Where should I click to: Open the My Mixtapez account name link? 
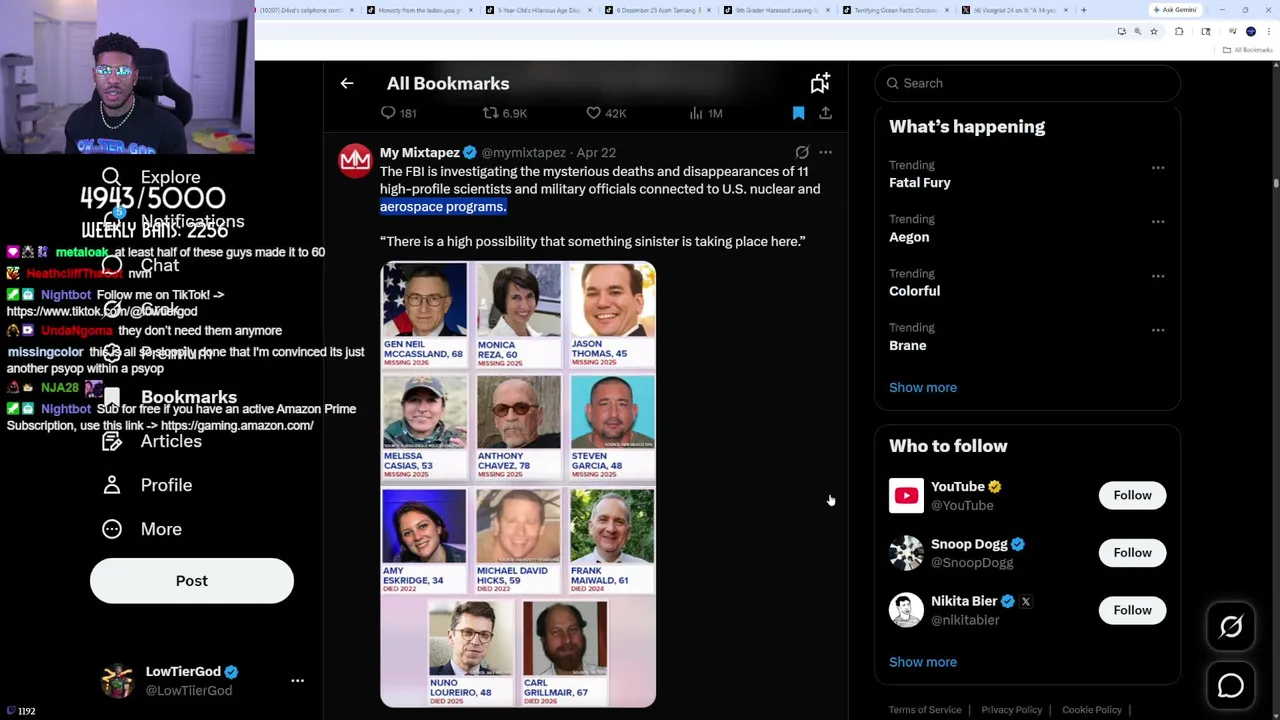click(420, 153)
